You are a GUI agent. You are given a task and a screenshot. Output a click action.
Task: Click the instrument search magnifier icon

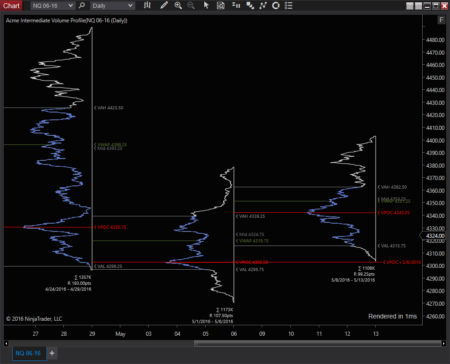click(x=82, y=5)
